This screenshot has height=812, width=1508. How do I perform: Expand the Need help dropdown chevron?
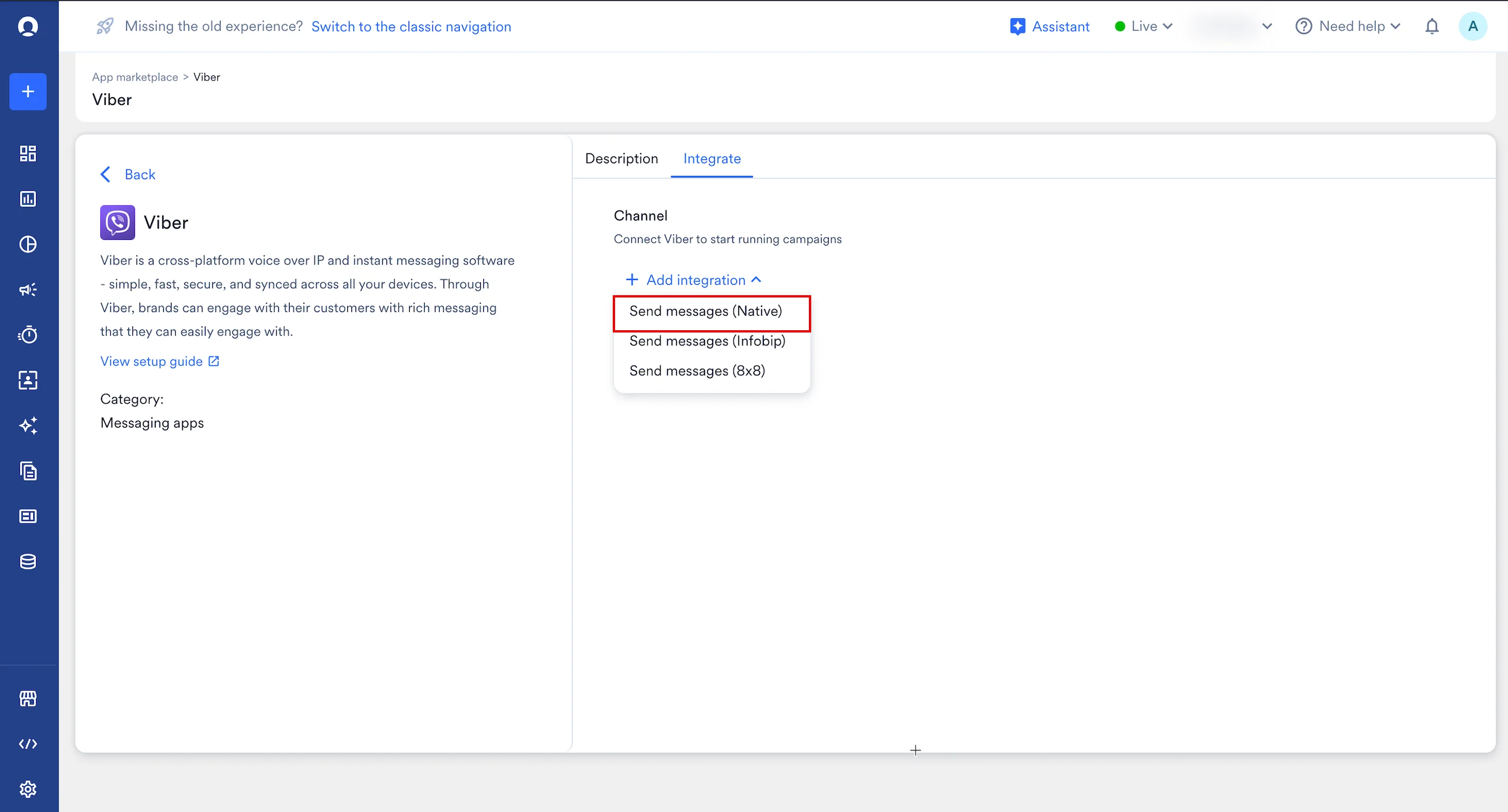(x=1395, y=26)
